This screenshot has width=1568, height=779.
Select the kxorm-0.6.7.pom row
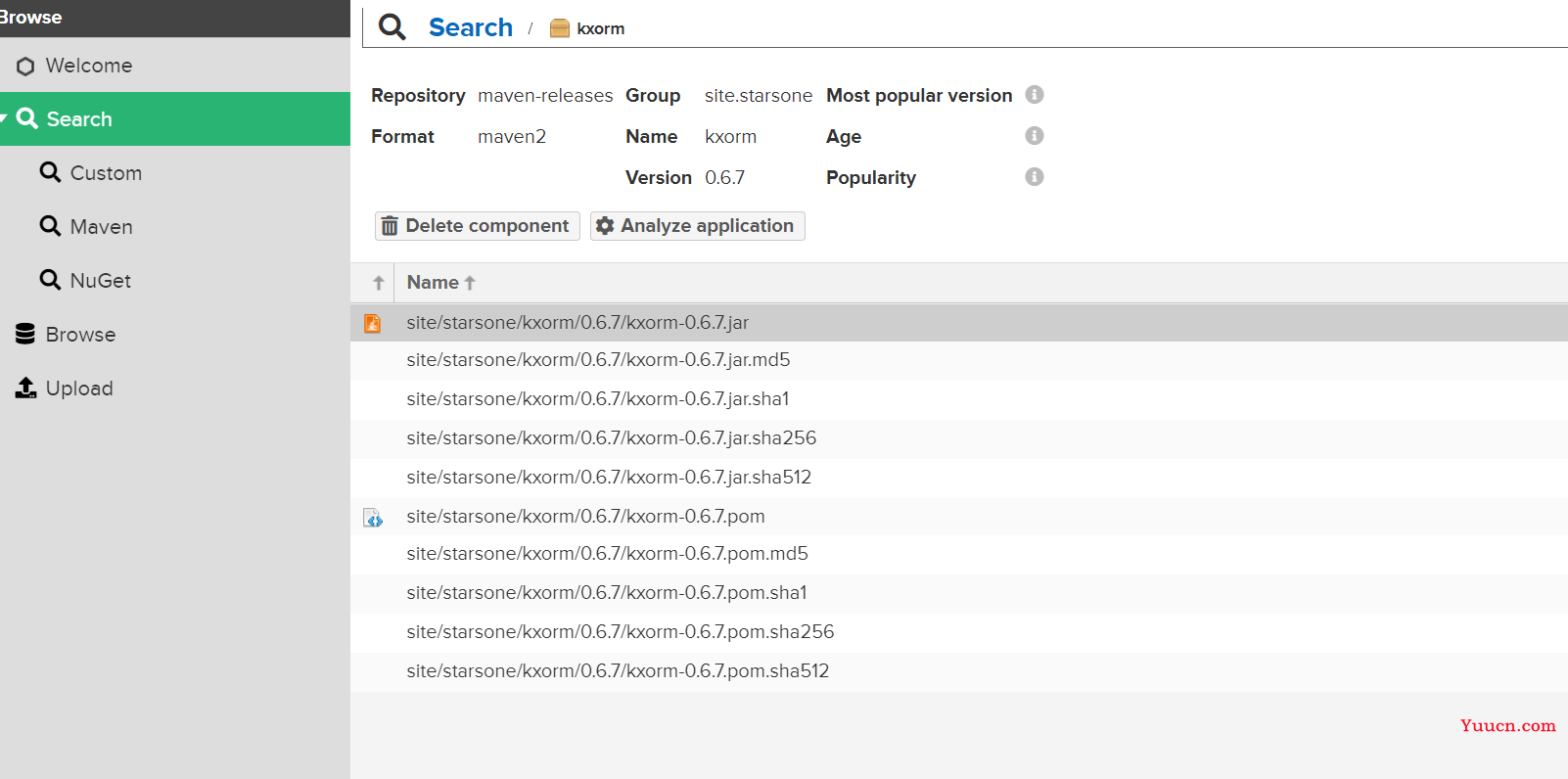click(959, 517)
